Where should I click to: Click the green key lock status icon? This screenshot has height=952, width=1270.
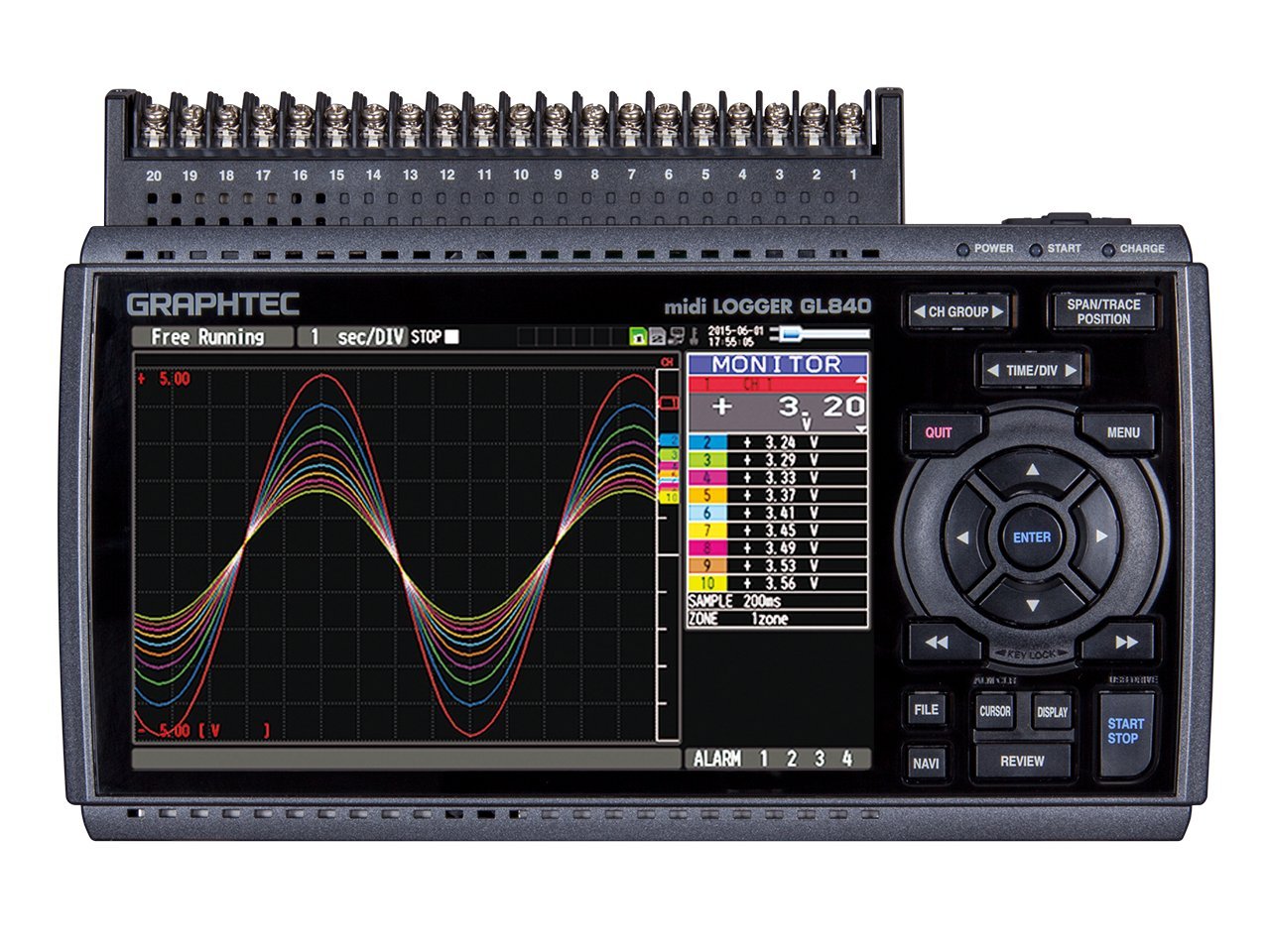pyautogui.click(x=637, y=335)
